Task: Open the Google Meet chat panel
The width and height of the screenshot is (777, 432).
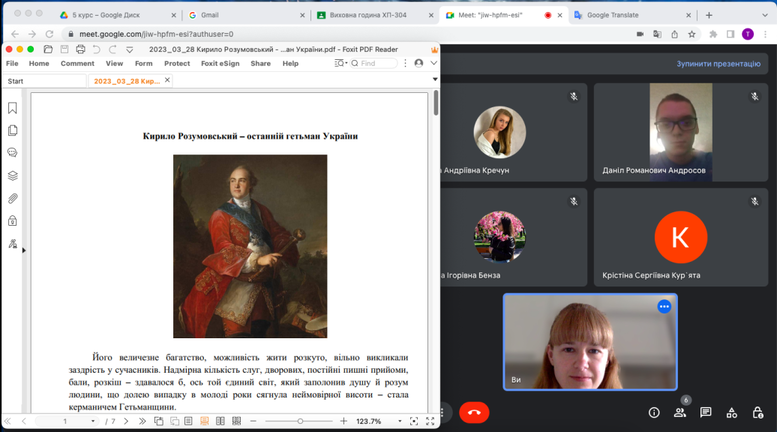Action: coord(706,412)
